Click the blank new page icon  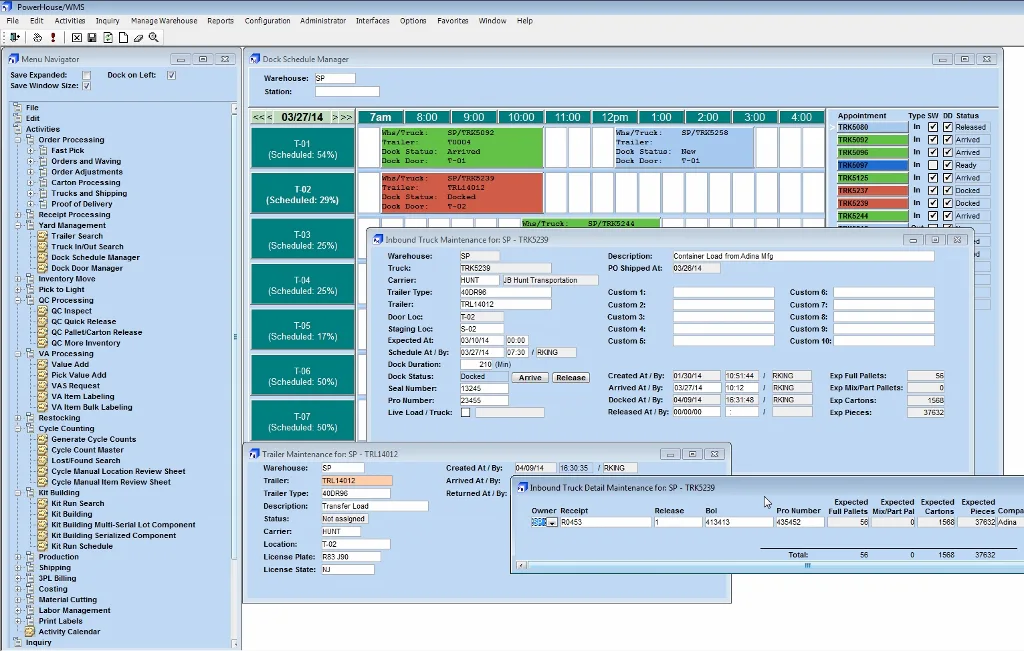pyautogui.click(x=123, y=38)
